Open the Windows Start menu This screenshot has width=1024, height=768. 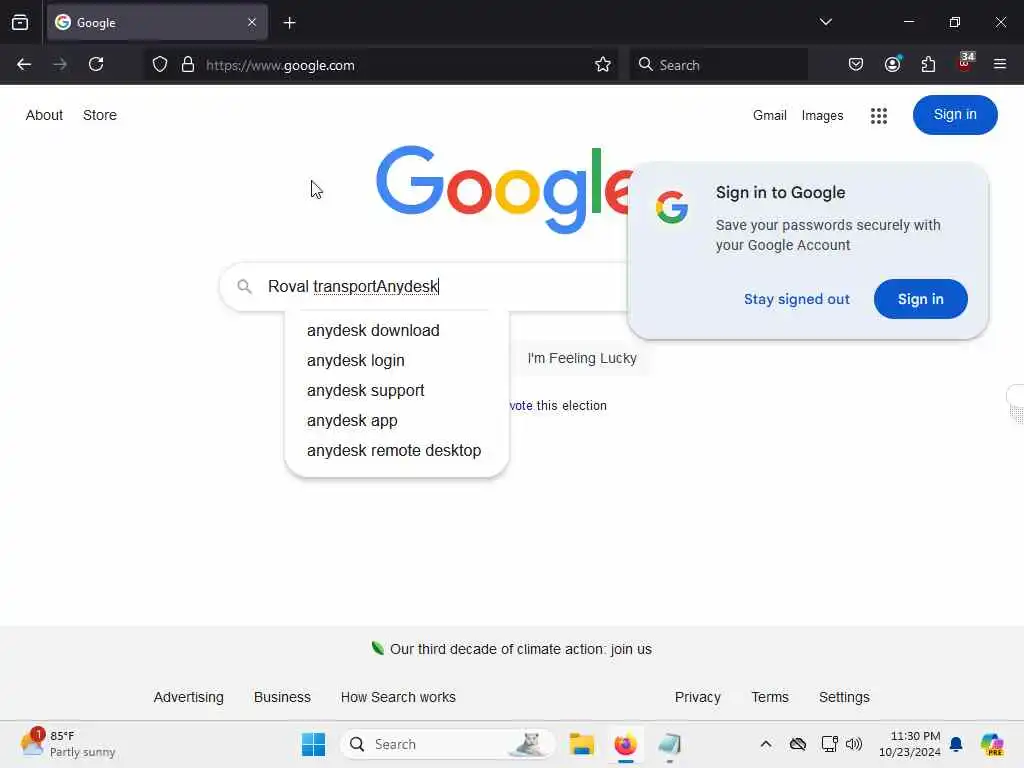click(313, 744)
